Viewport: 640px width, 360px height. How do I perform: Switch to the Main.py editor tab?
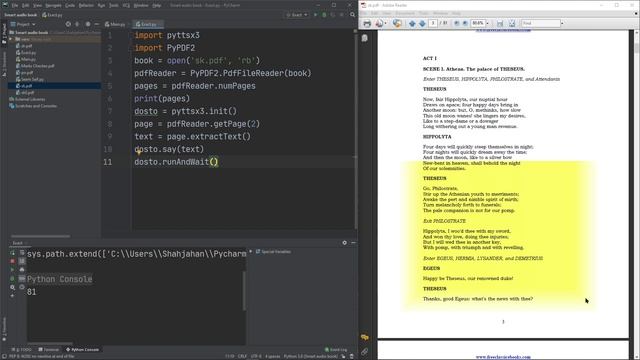115,24
